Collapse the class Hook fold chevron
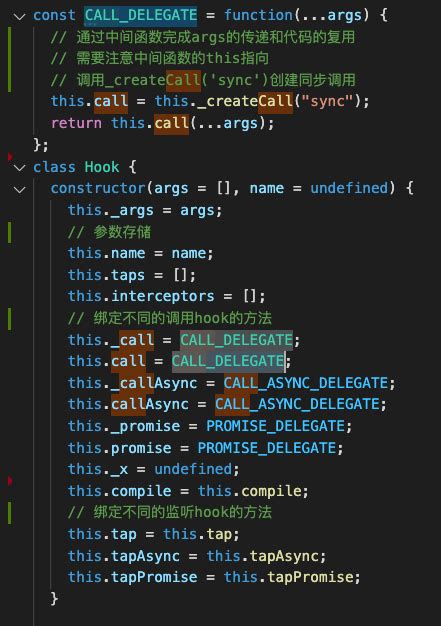This screenshot has width=441, height=626. click(19, 168)
